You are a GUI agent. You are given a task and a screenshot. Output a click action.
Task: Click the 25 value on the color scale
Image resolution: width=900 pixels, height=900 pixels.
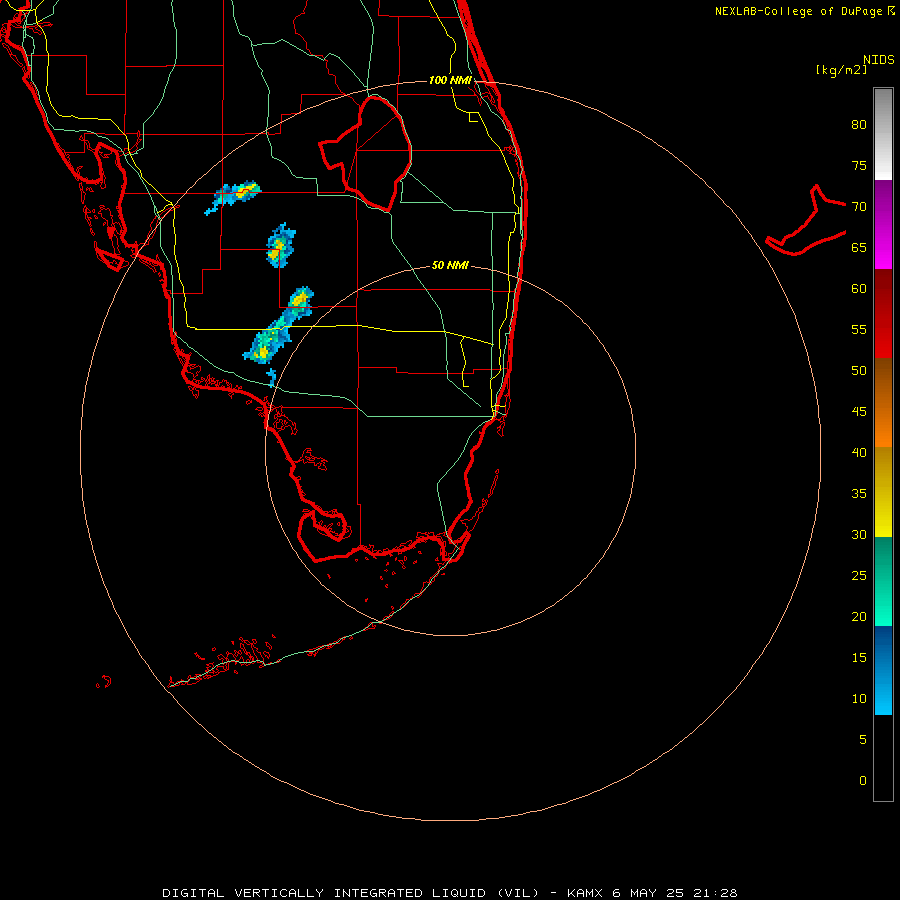859,575
